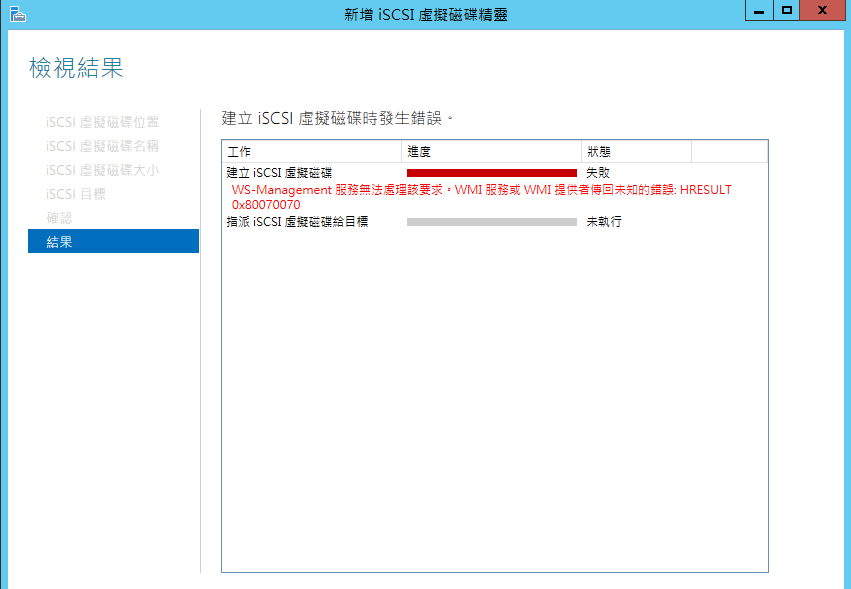Click the gray not-run progress bar

coord(491,222)
